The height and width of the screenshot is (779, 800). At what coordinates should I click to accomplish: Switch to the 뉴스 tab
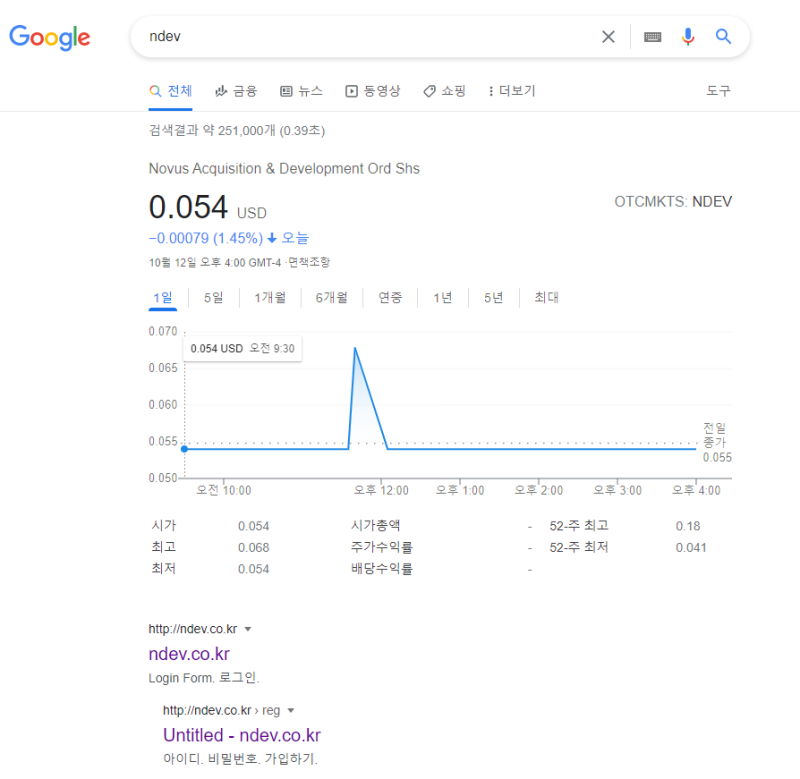[x=302, y=91]
